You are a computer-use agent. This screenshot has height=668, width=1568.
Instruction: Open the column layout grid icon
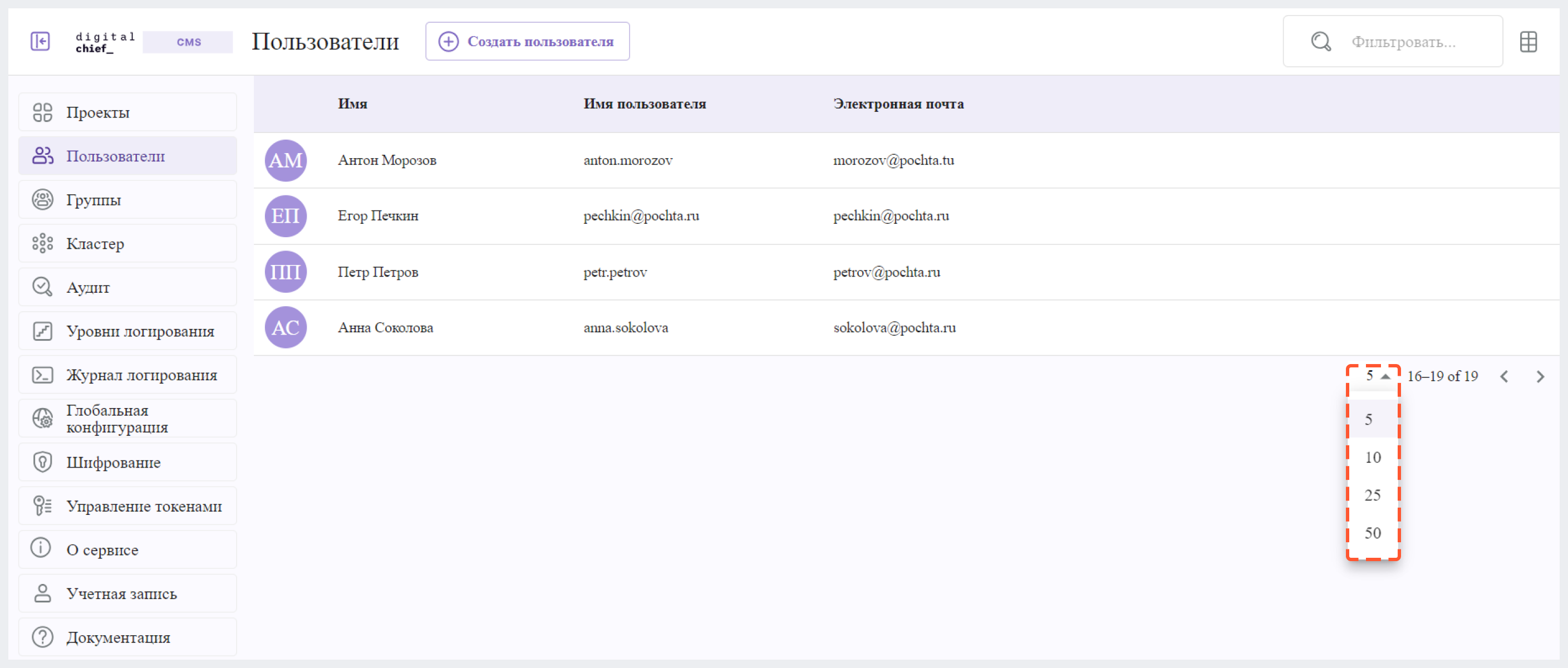pyautogui.click(x=1528, y=42)
